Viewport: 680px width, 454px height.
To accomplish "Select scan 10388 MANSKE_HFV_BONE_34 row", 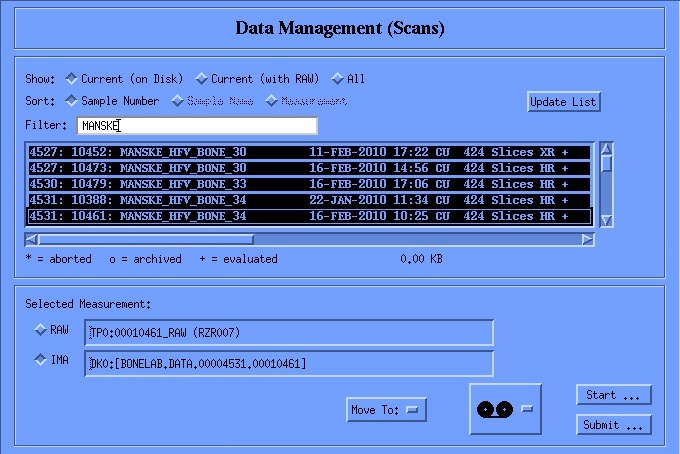I will pyautogui.click(x=309, y=200).
